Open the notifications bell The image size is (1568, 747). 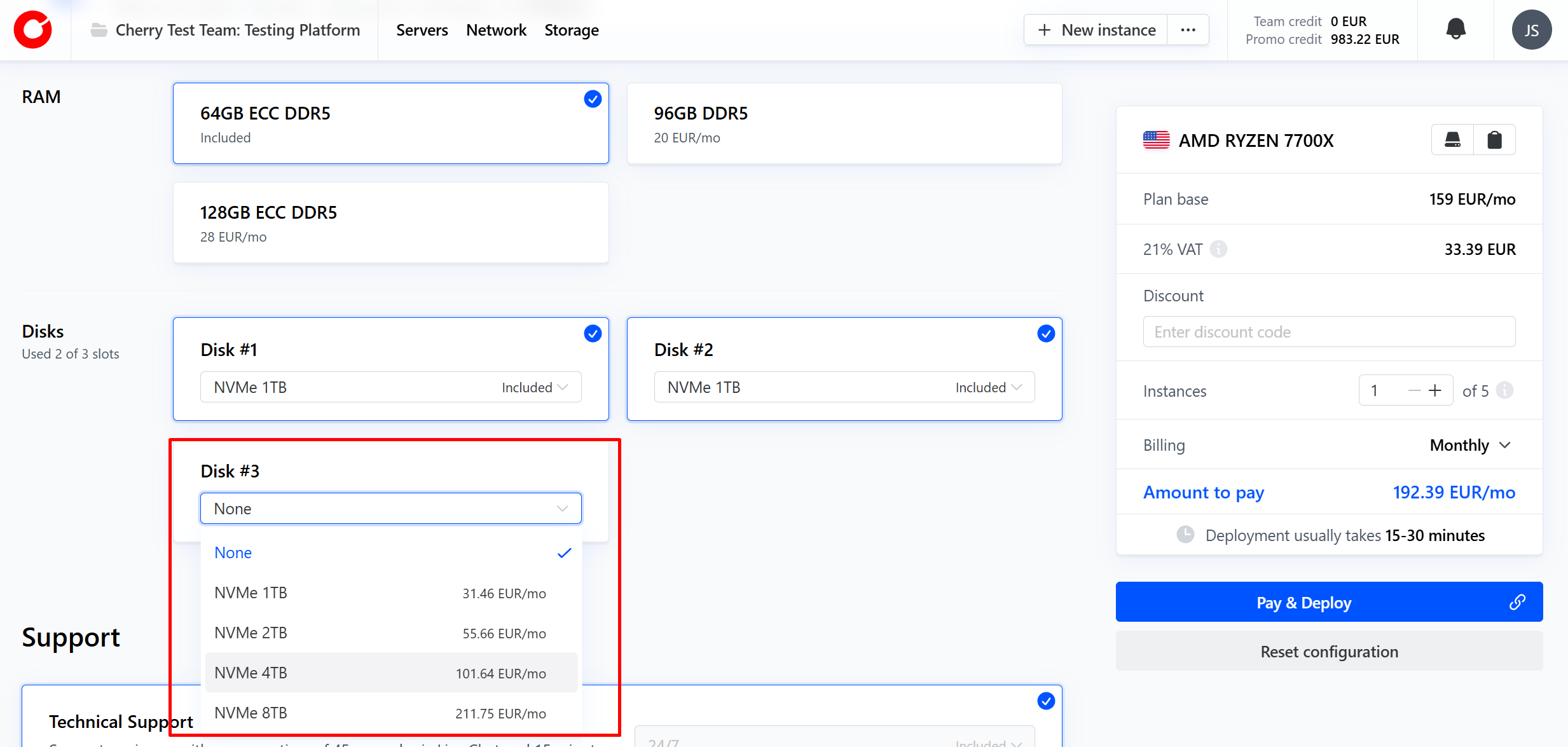(1455, 29)
